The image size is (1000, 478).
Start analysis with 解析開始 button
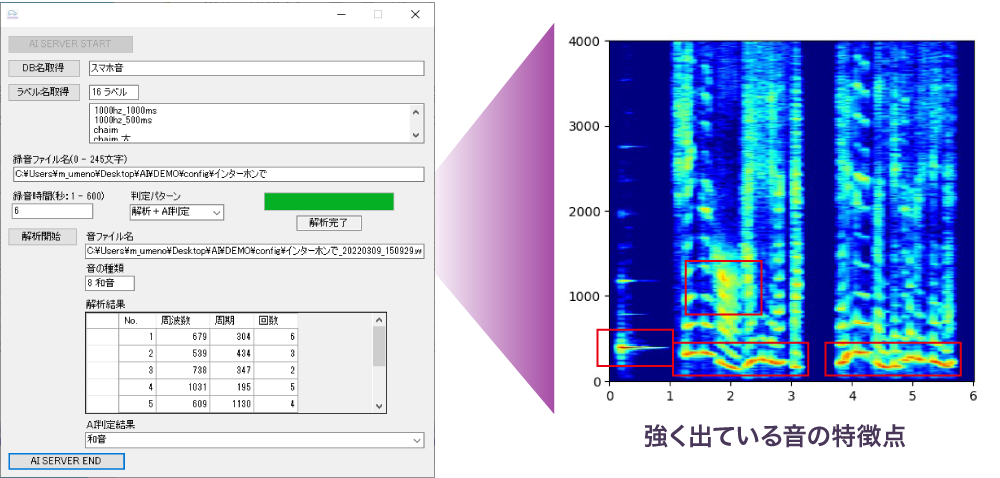tap(42, 237)
